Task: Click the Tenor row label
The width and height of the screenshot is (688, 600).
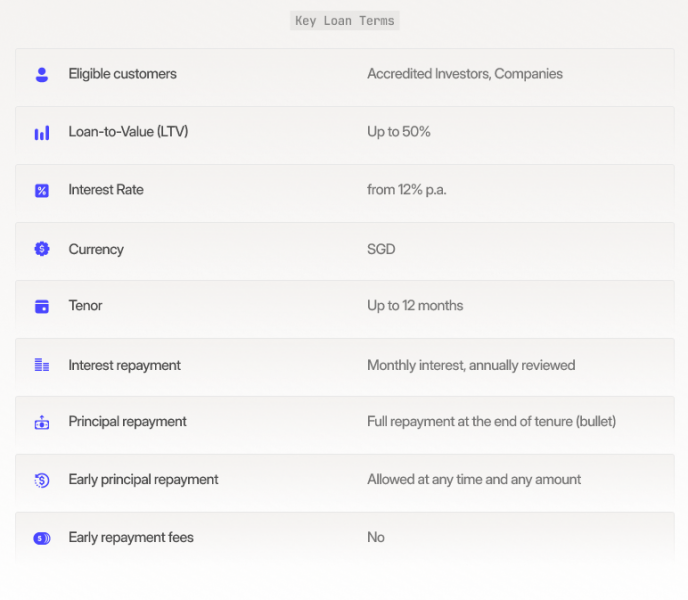Action: pos(85,306)
